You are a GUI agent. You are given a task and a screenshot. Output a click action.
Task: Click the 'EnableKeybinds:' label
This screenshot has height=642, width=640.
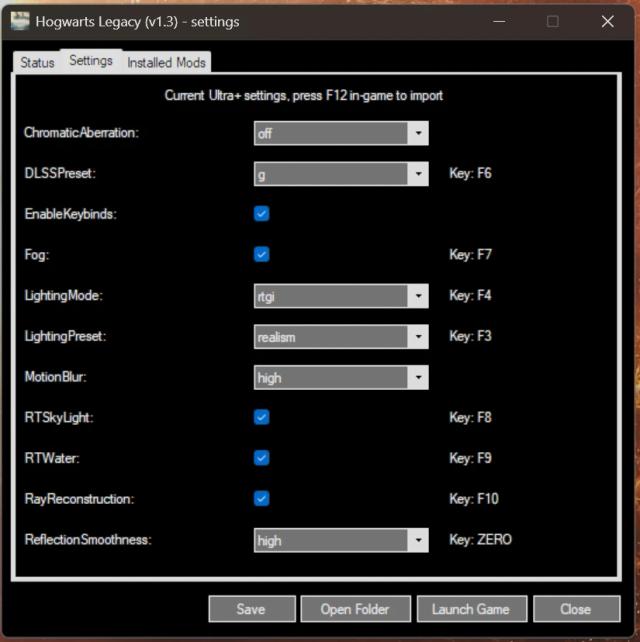click(x=70, y=214)
